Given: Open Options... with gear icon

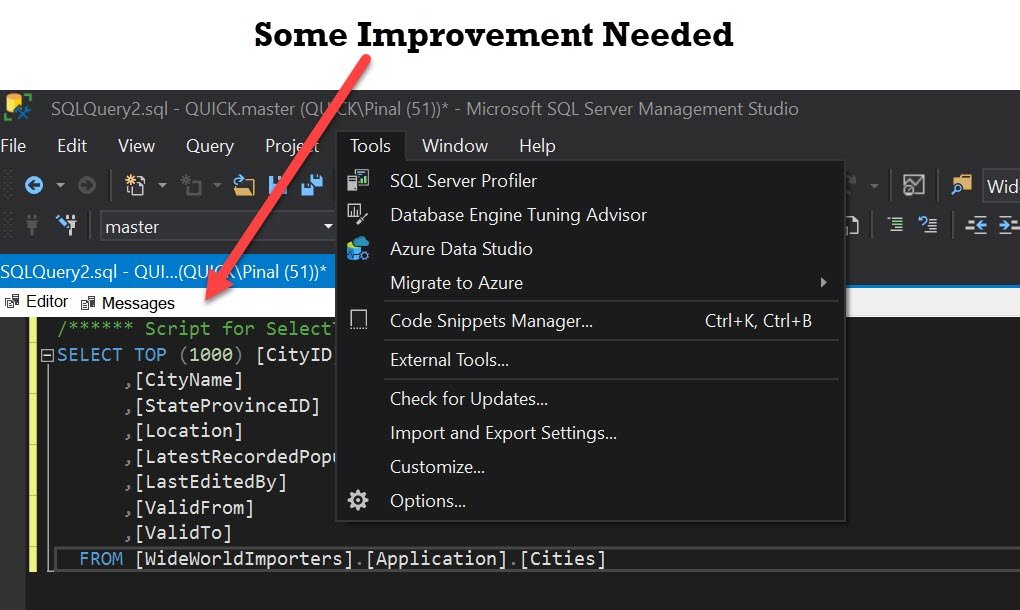Looking at the screenshot, I should click(x=591, y=501).
